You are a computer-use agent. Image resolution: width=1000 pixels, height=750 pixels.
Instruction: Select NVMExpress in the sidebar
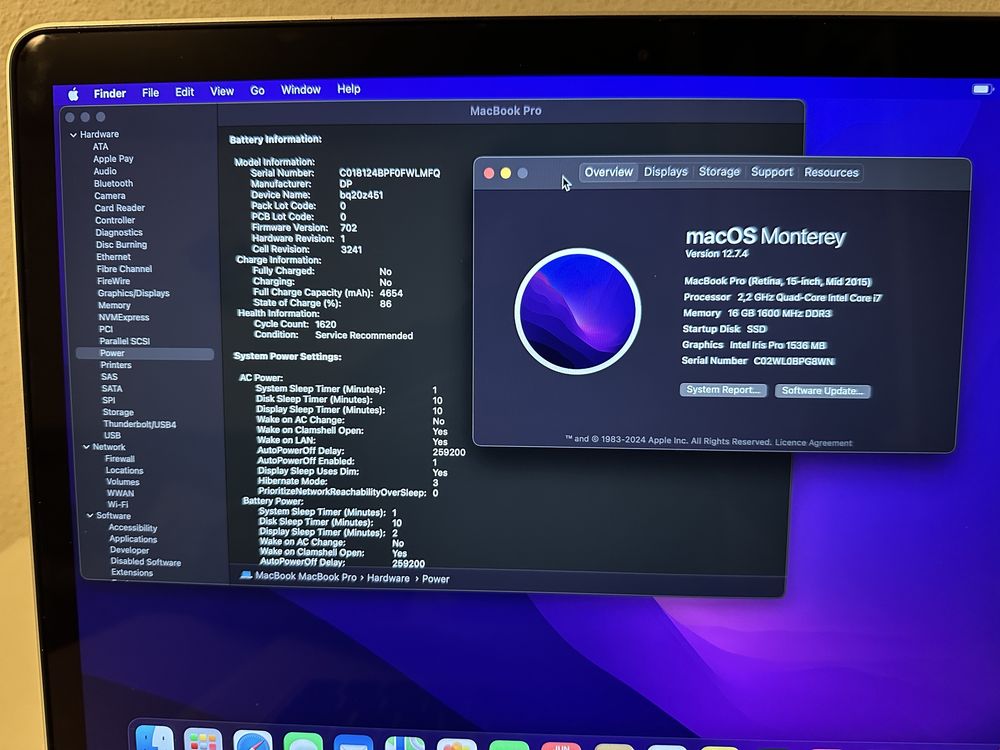[124, 317]
